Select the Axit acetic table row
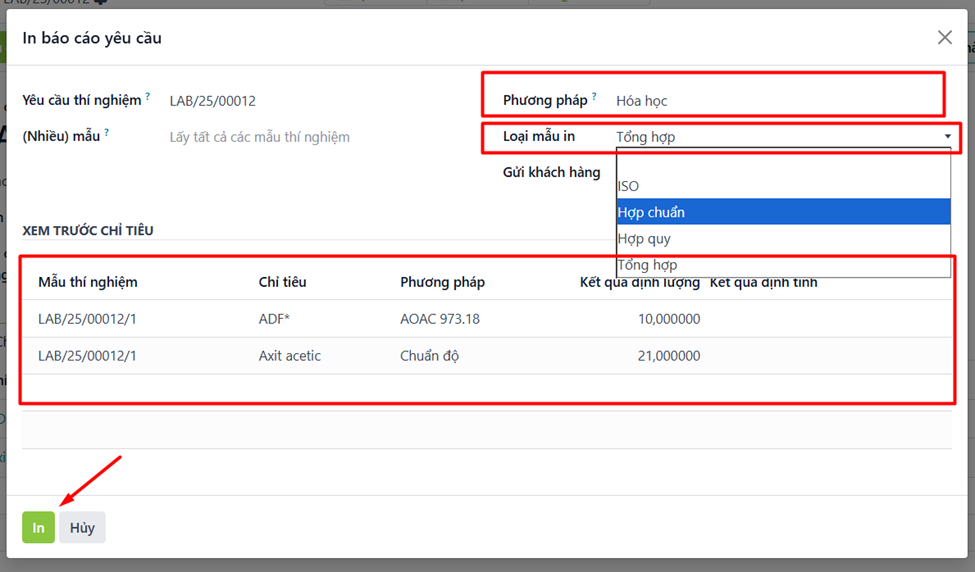 [x=290, y=356]
